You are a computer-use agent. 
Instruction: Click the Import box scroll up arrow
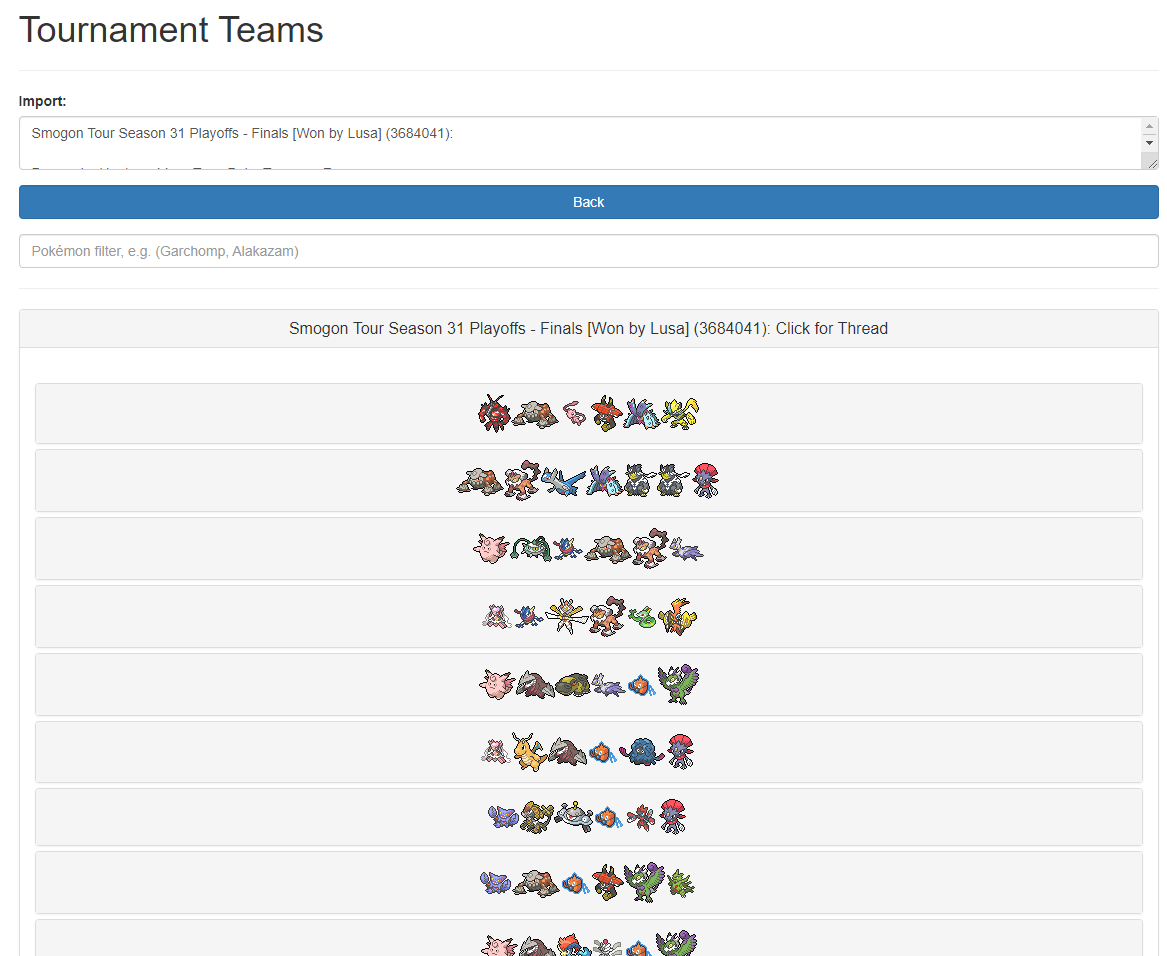1149,126
